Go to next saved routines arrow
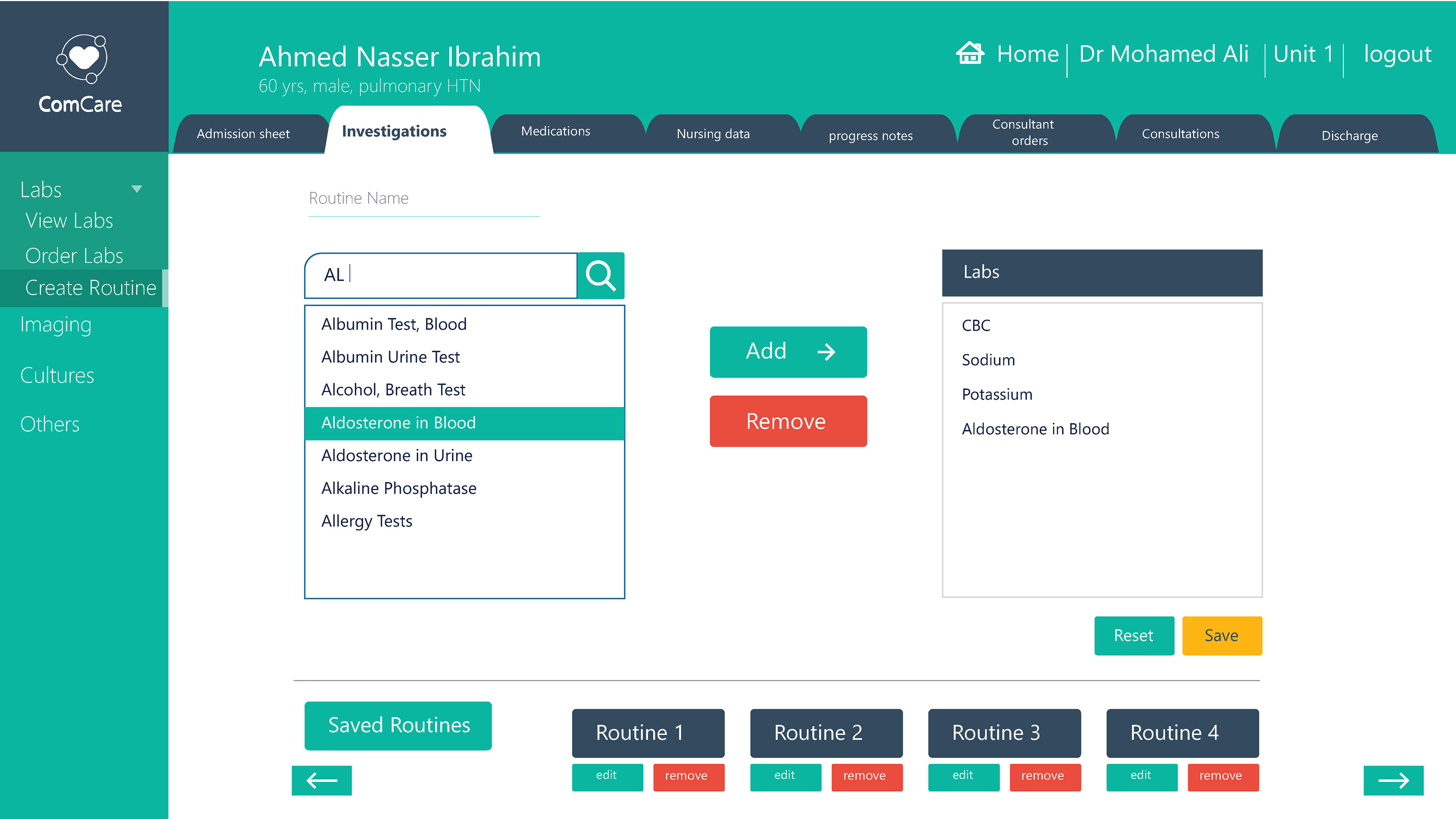Image resolution: width=1456 pixels, height=819 pixels. click(x=1393, y=781)
